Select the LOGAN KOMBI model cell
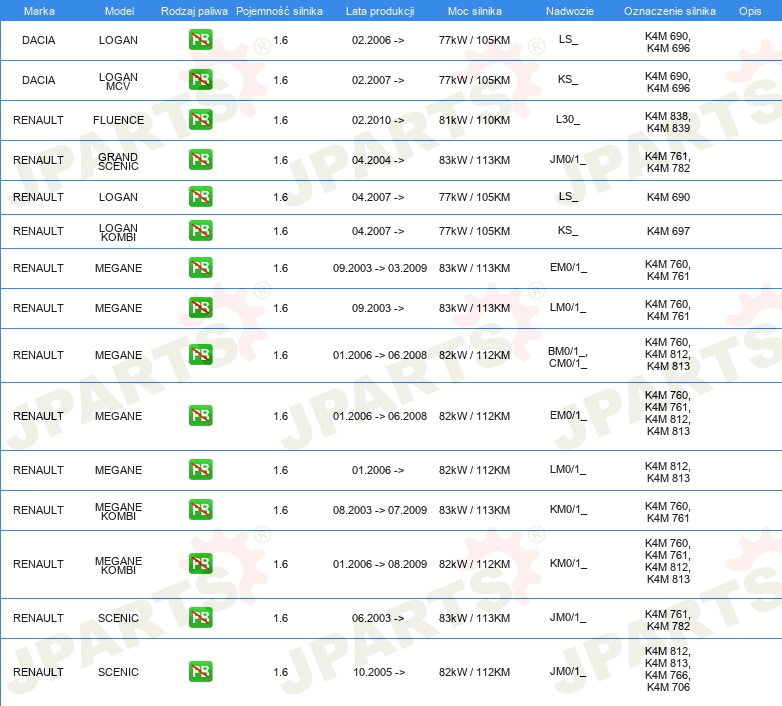The width and height of the screenshot is (782, 706). click(118, 232)
